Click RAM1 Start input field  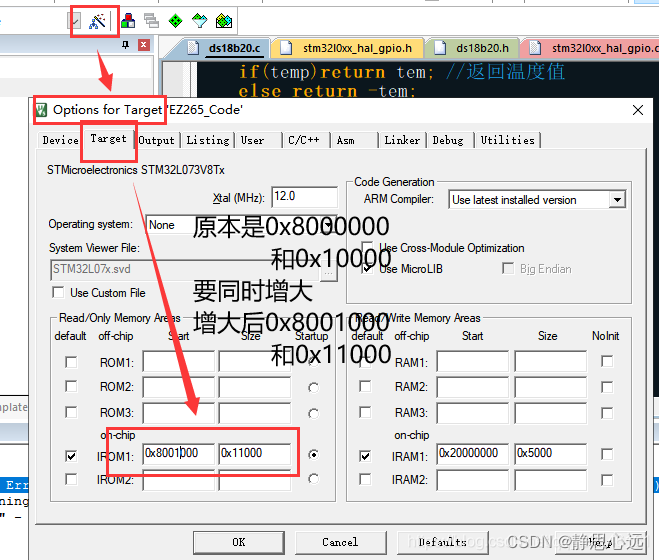point(472,362)
